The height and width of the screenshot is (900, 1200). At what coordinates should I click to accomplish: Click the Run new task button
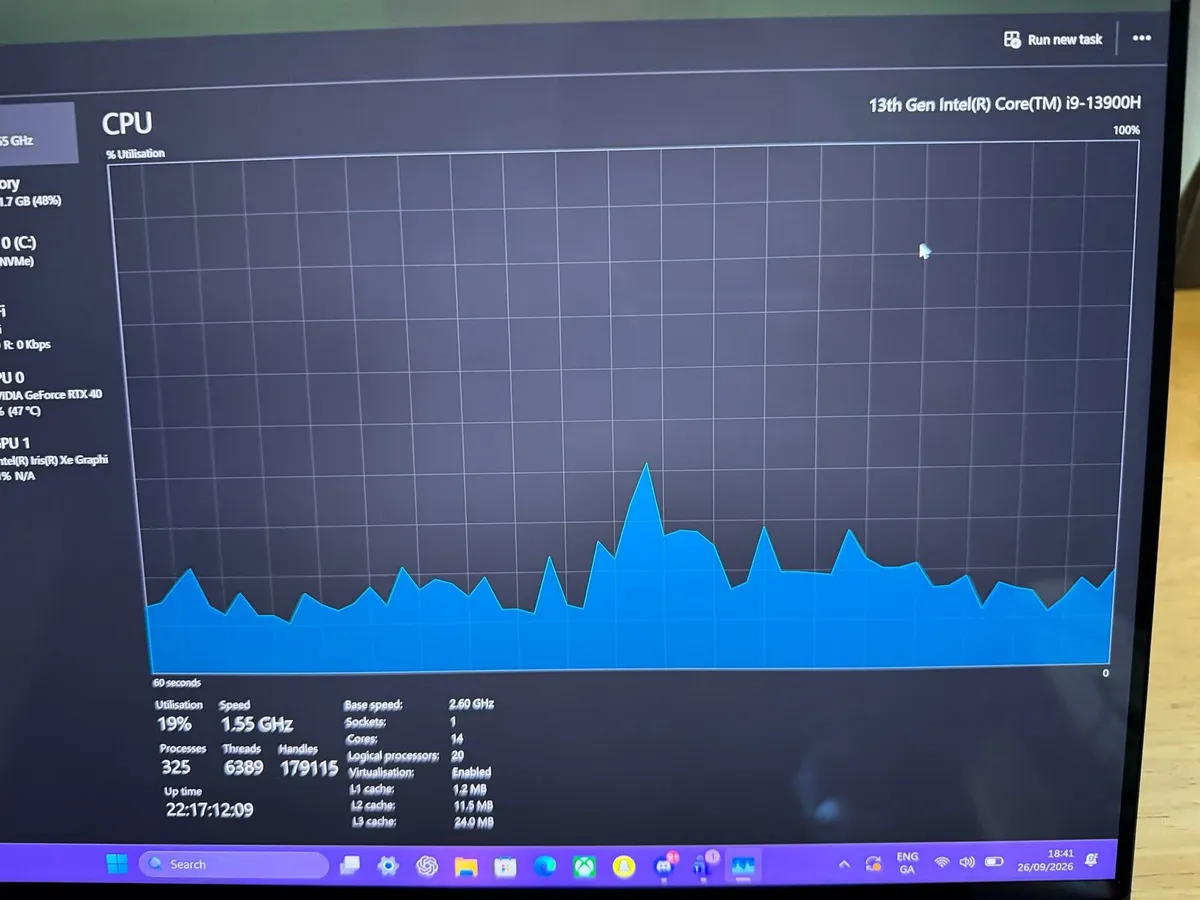click(1053, 39)
